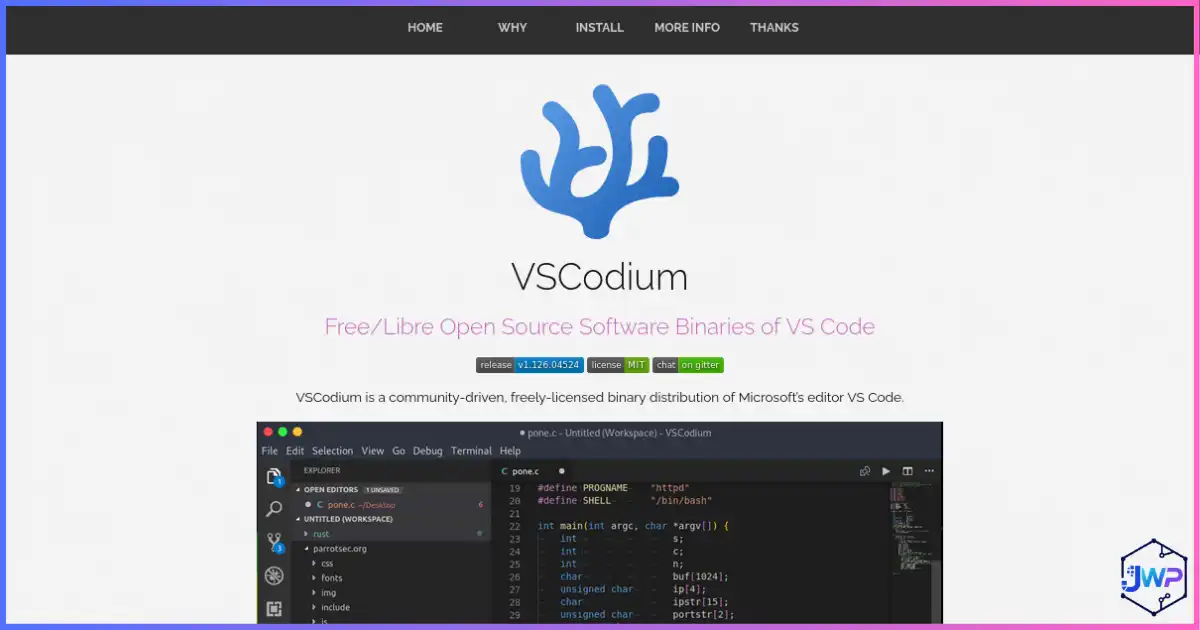Go to HOME in the top navigation
The height and width of the screenshot is (630, 1200).
425,28
